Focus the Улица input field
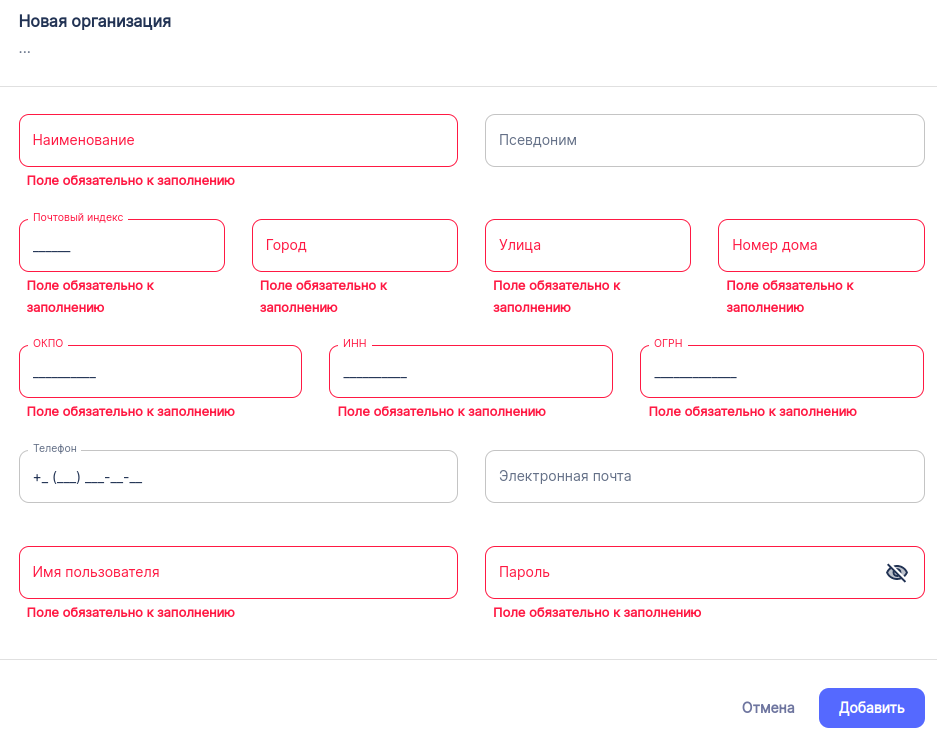 coord(587,245)
